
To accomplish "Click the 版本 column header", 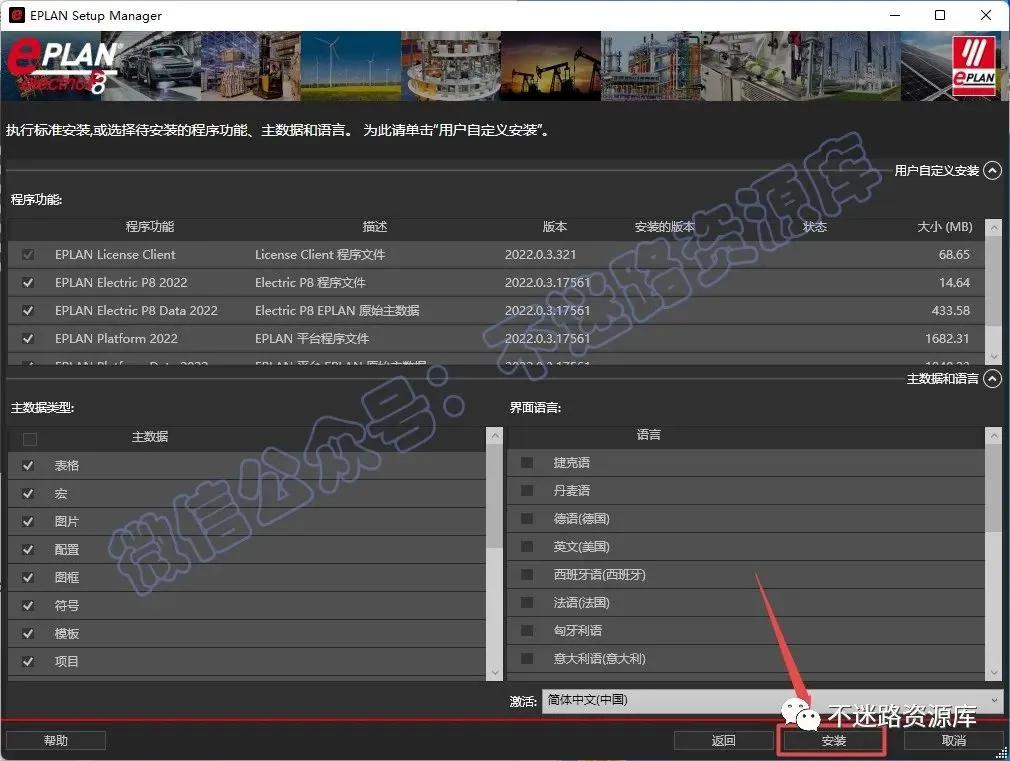I will (555, 227).
